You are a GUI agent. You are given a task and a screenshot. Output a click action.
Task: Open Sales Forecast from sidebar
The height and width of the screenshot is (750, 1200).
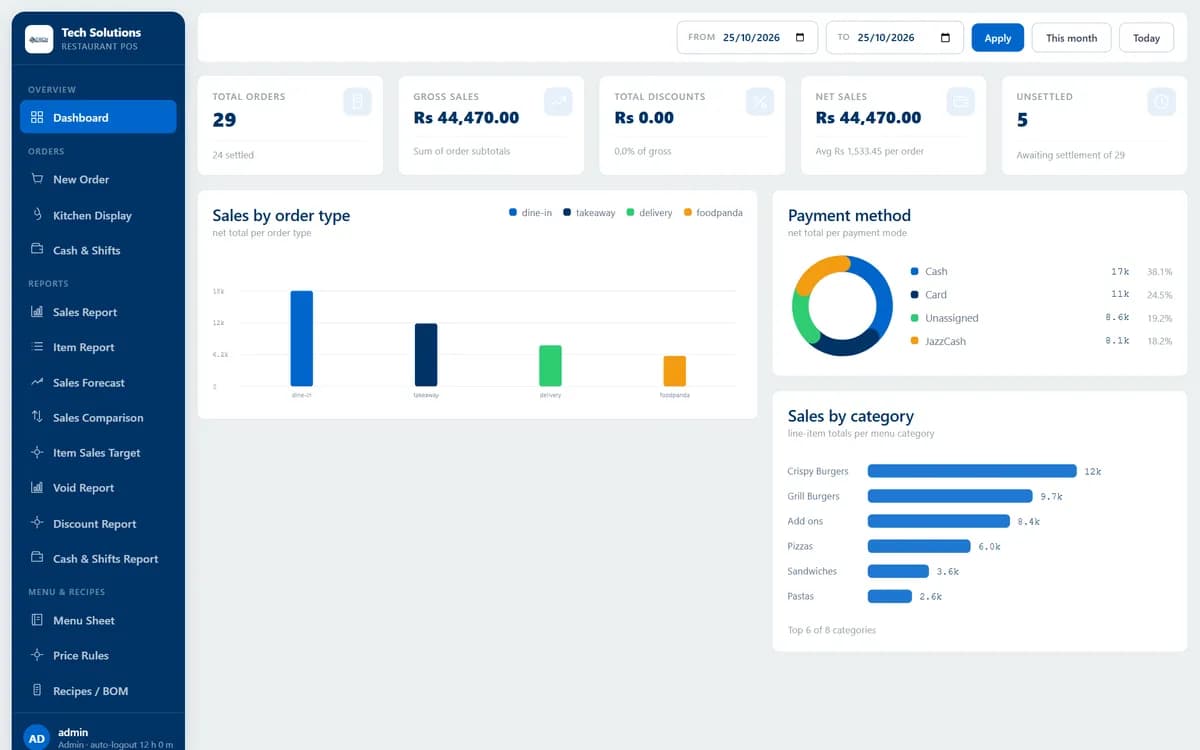98,382
